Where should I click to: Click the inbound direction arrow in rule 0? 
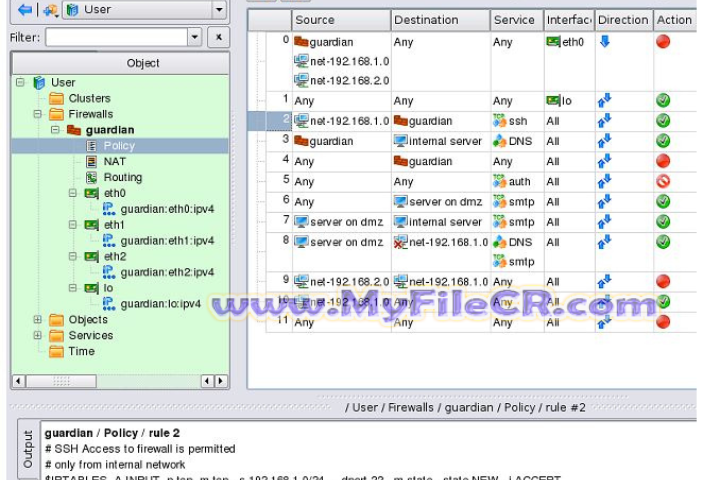(x=605, y=42)
